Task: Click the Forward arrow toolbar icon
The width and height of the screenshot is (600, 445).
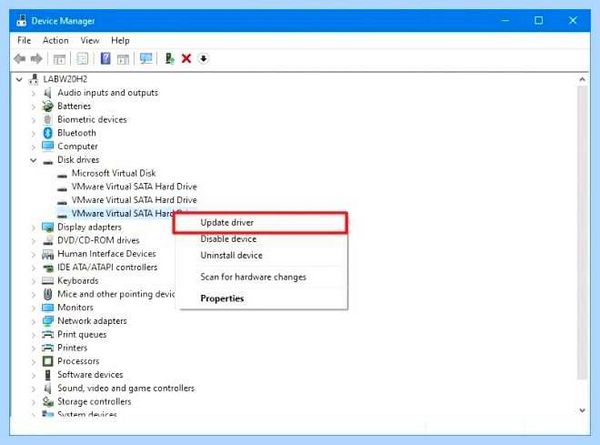Action: click(36, 59)
